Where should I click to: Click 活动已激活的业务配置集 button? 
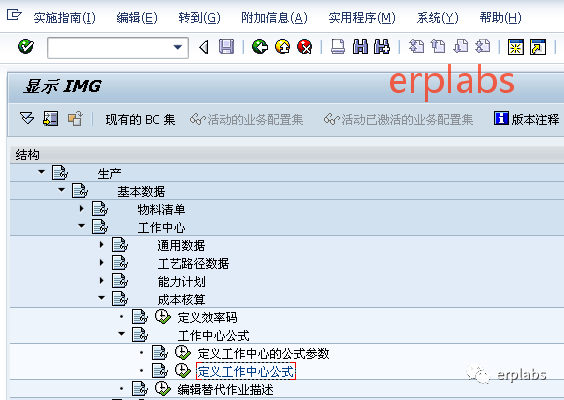pyautogui.click(x=399, y=119)
